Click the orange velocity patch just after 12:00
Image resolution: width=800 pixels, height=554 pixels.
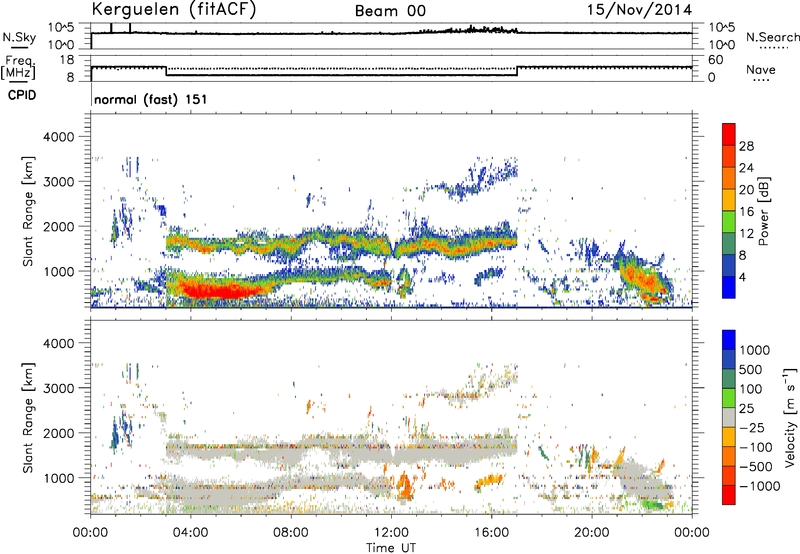[x=405, y=488]
